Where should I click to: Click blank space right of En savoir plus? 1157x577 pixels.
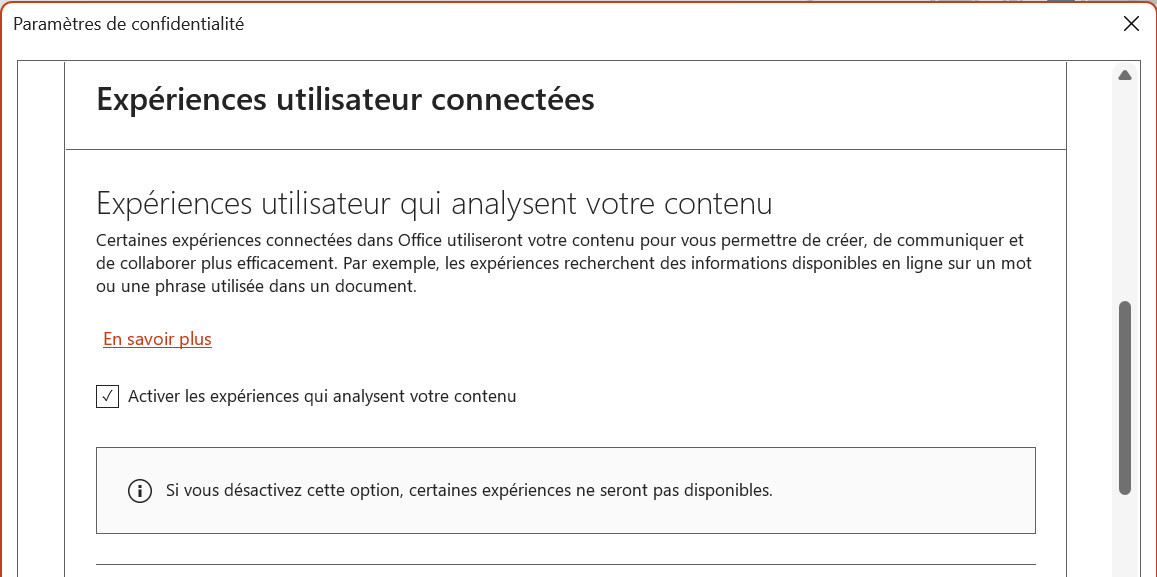(600, 339)
